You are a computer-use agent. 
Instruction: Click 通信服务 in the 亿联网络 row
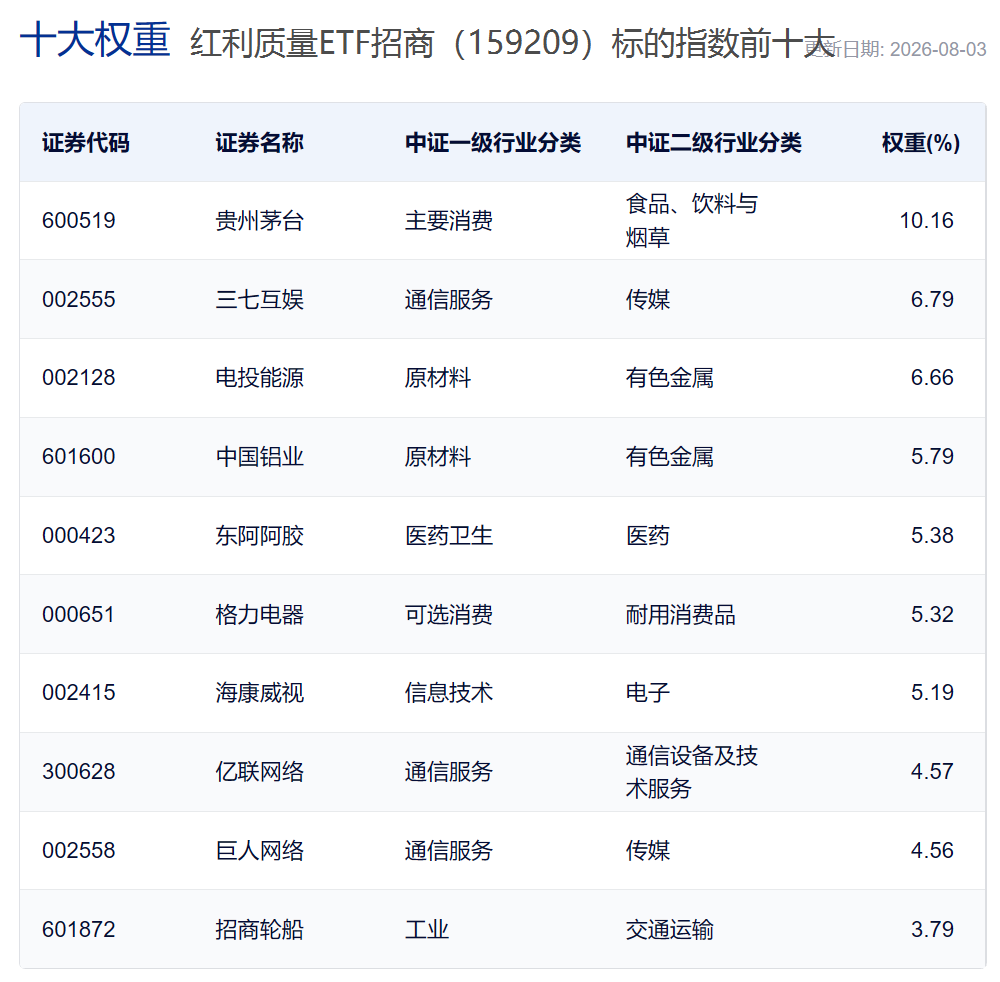449,772
